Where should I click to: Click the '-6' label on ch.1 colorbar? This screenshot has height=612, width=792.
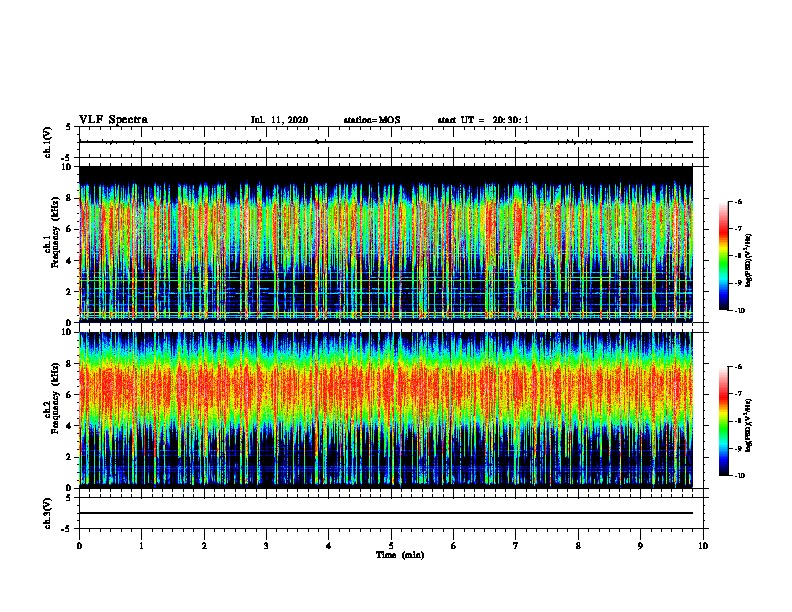pyautogui.click(x=738, y=201)
